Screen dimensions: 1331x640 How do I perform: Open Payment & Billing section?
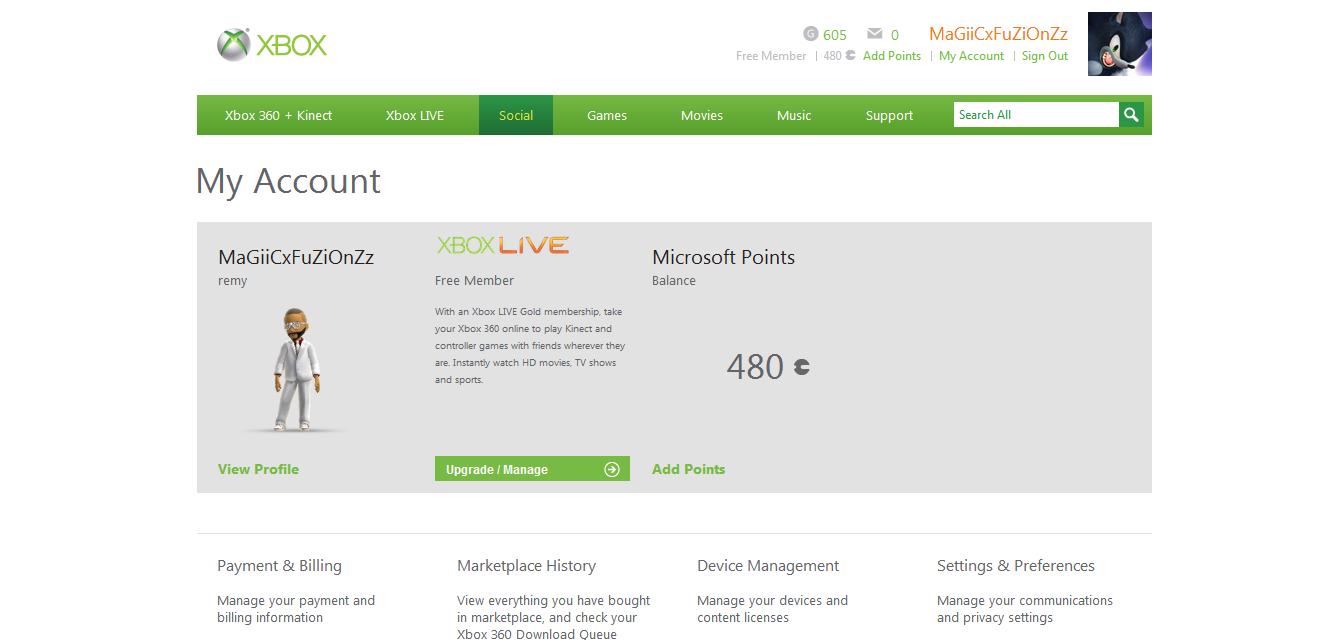pos(279,566)
